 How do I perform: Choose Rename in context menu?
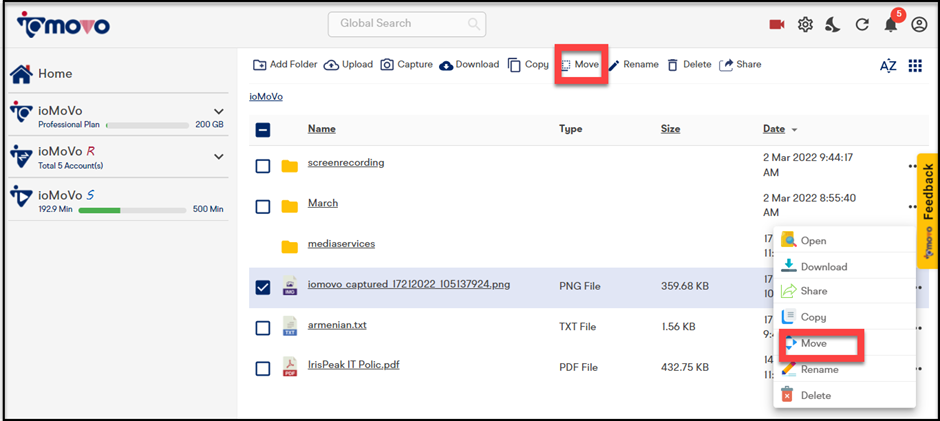point(844,369)
